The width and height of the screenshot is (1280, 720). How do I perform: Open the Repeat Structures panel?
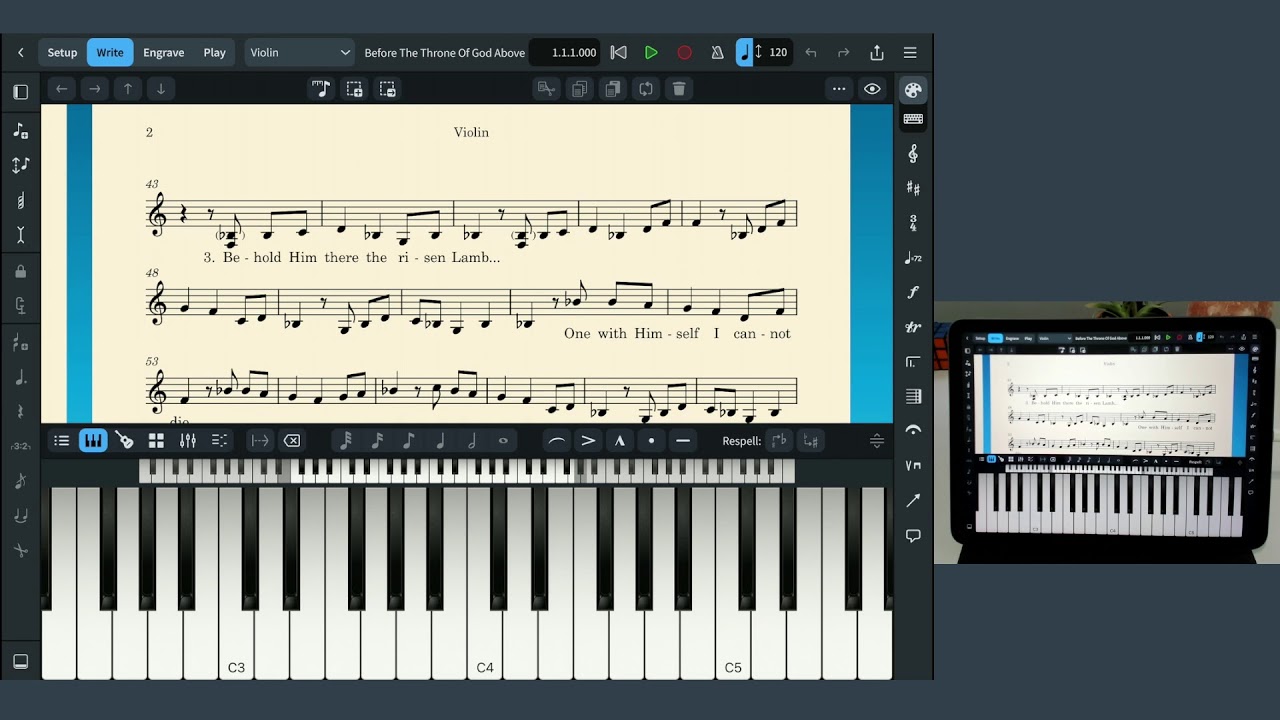[x=913, y=362]
